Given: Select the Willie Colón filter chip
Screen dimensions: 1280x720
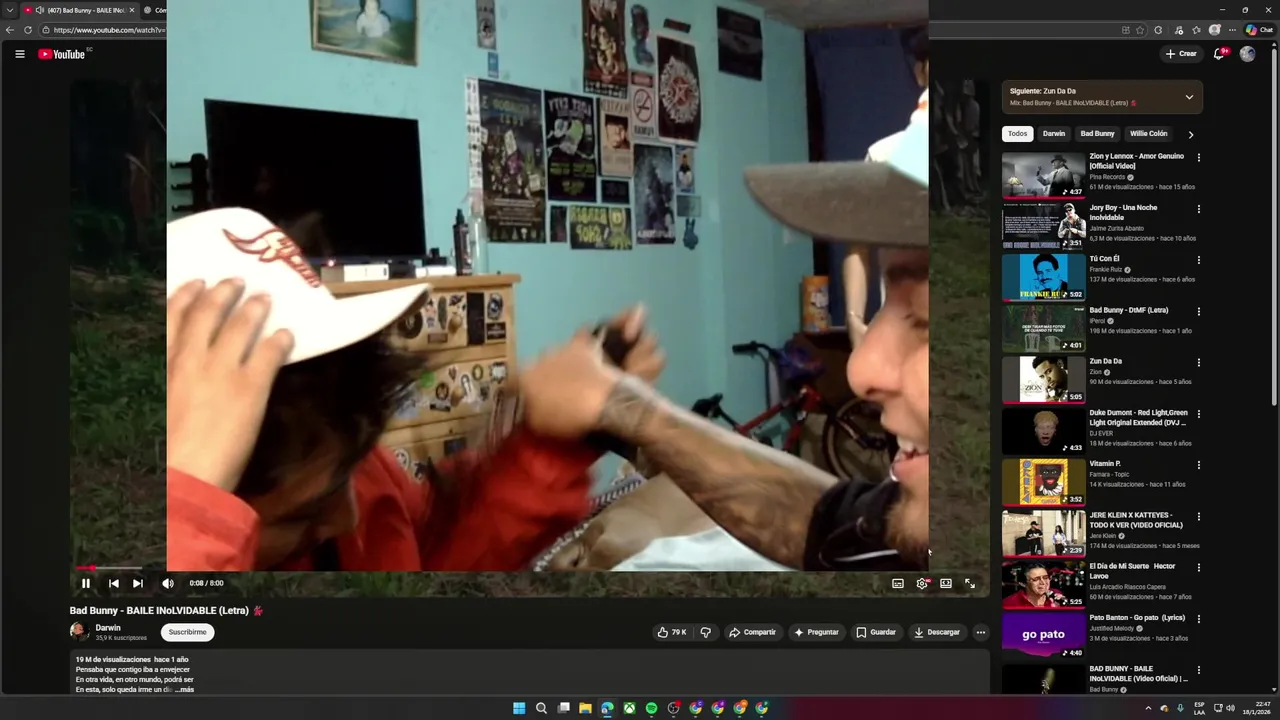Looking at the screenshot, I should click(1149, 134).
